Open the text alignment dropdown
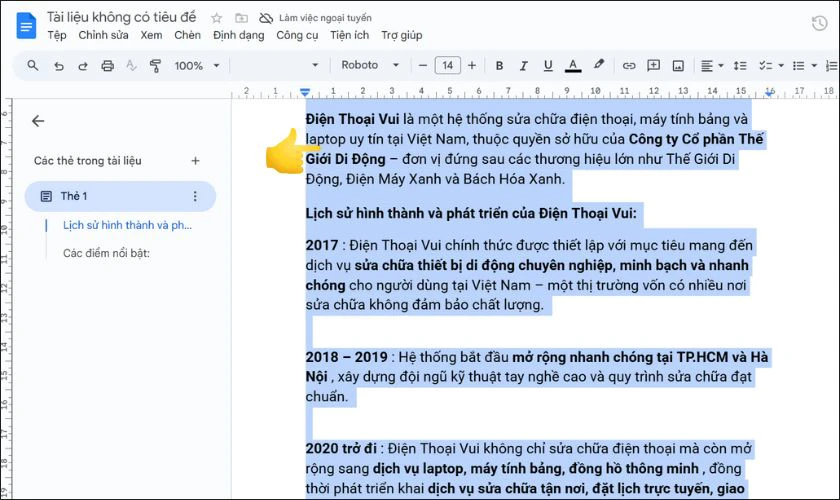The height and width of the screenshot is (500, 840). pos(712,65)
